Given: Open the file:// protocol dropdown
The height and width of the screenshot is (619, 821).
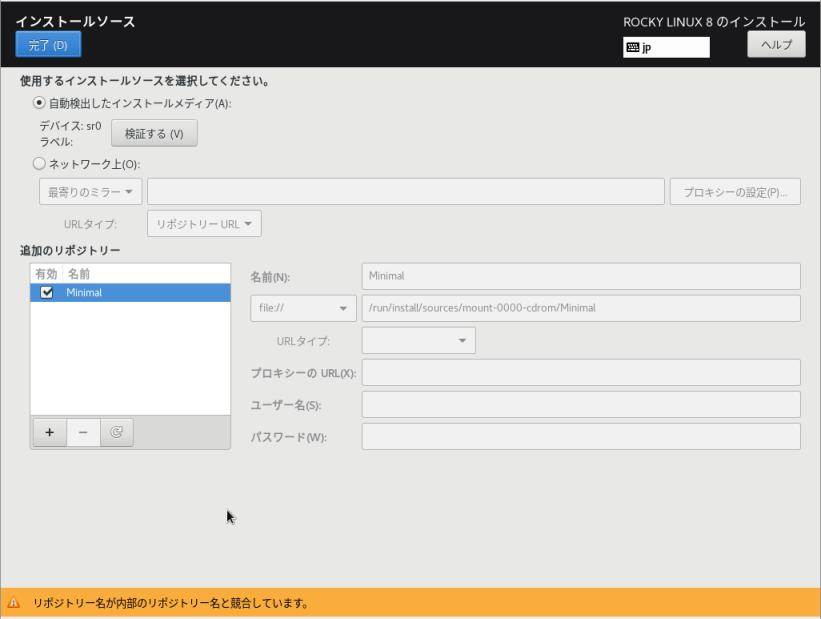Looking at the screenshot, I should pos(303,308).
